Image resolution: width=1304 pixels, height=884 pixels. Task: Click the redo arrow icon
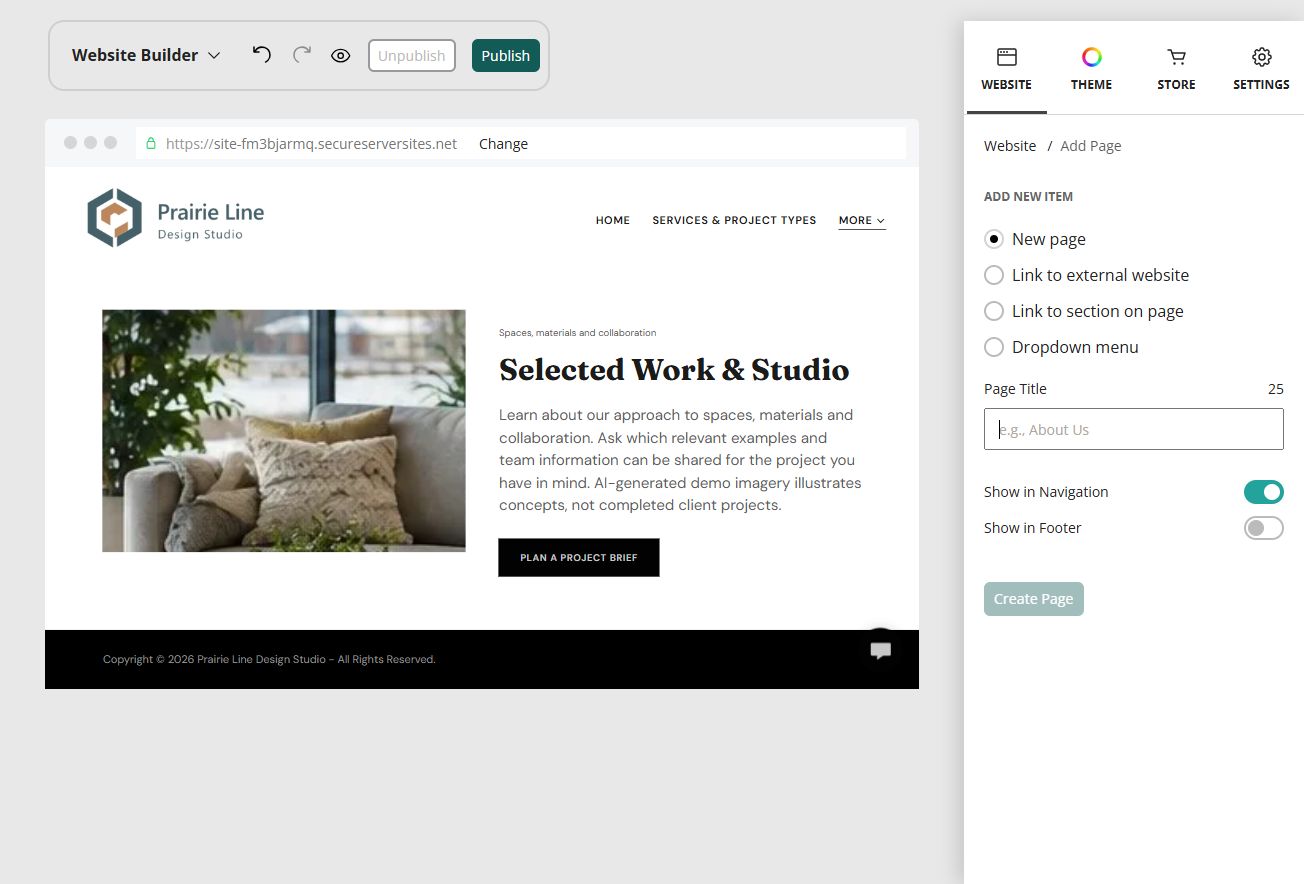pos(302,55)
